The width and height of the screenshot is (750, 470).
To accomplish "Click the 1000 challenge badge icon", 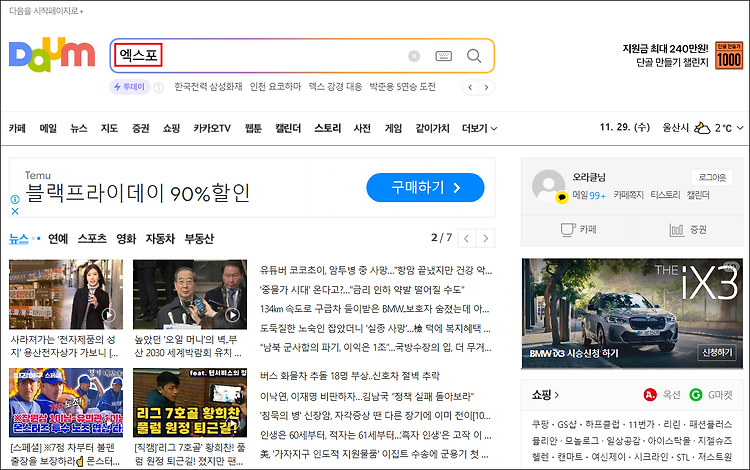I will [x=729, y=55].
